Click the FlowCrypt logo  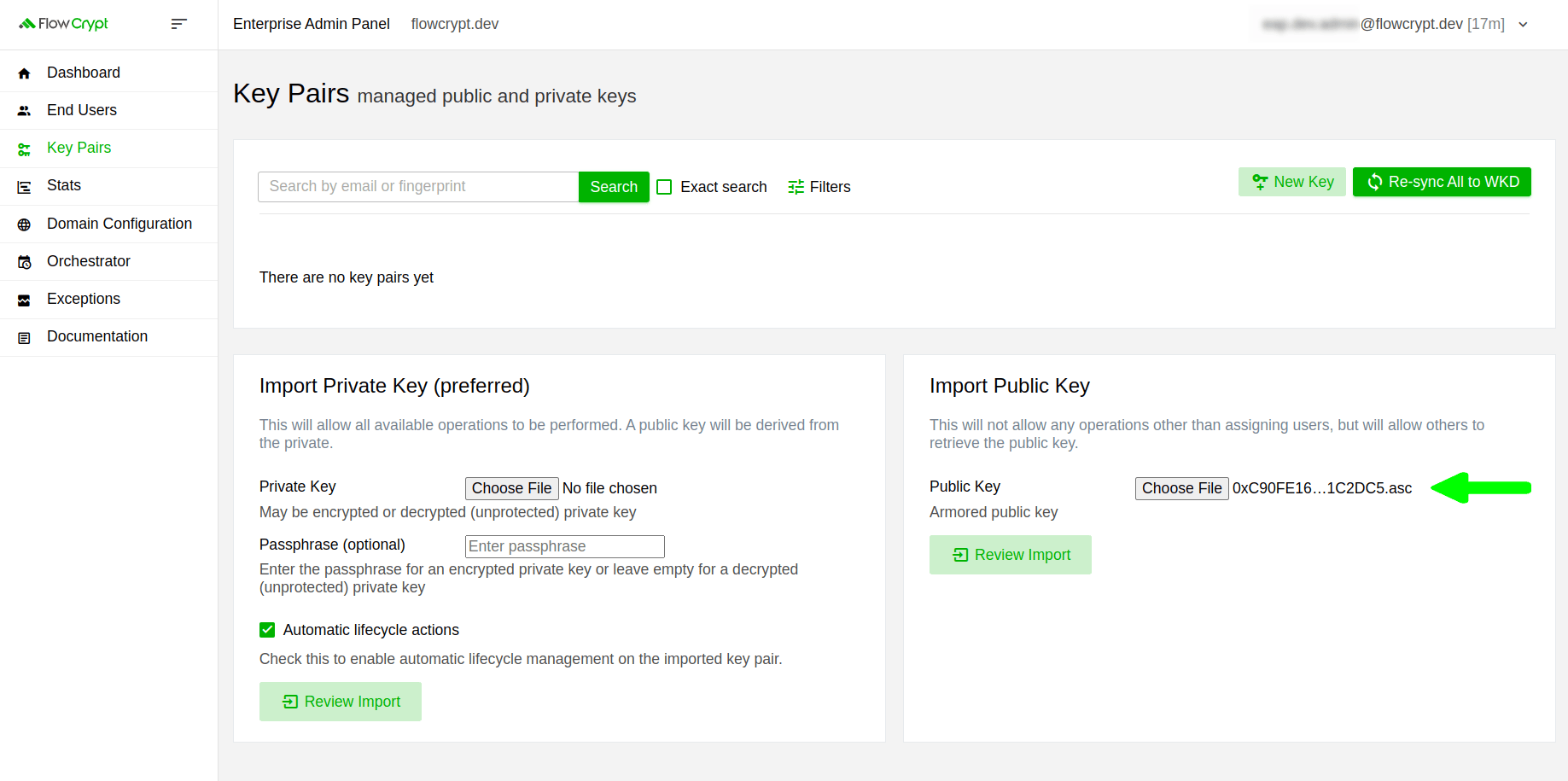(64, 24)
